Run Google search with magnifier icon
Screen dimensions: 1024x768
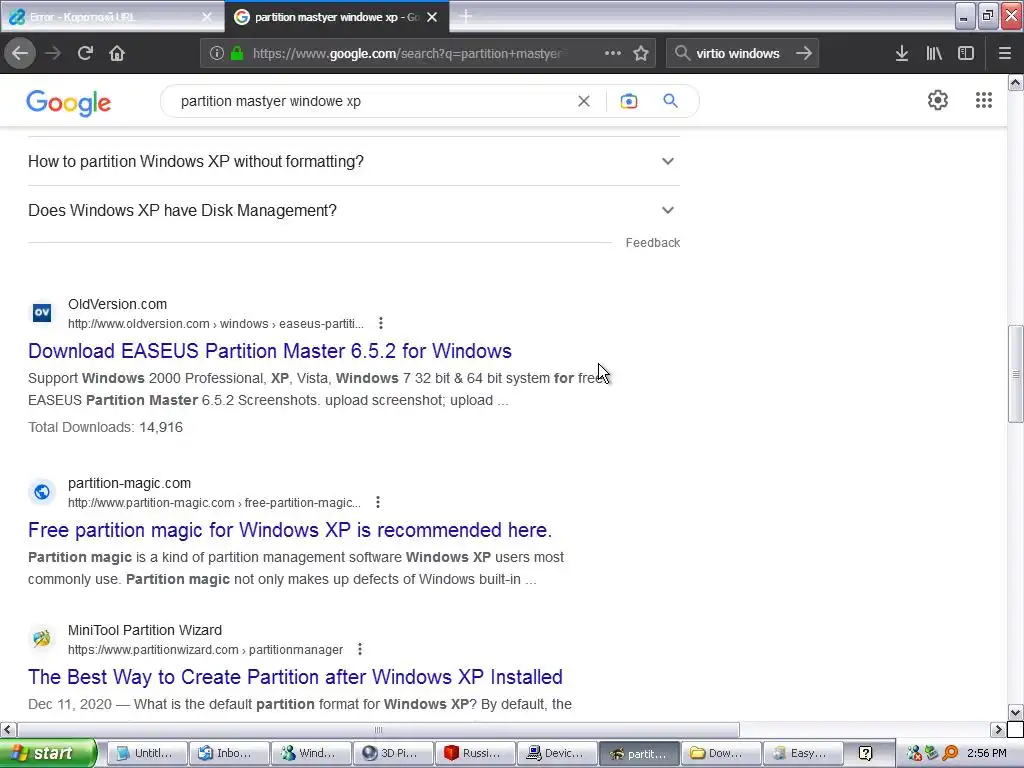point(671,101)
